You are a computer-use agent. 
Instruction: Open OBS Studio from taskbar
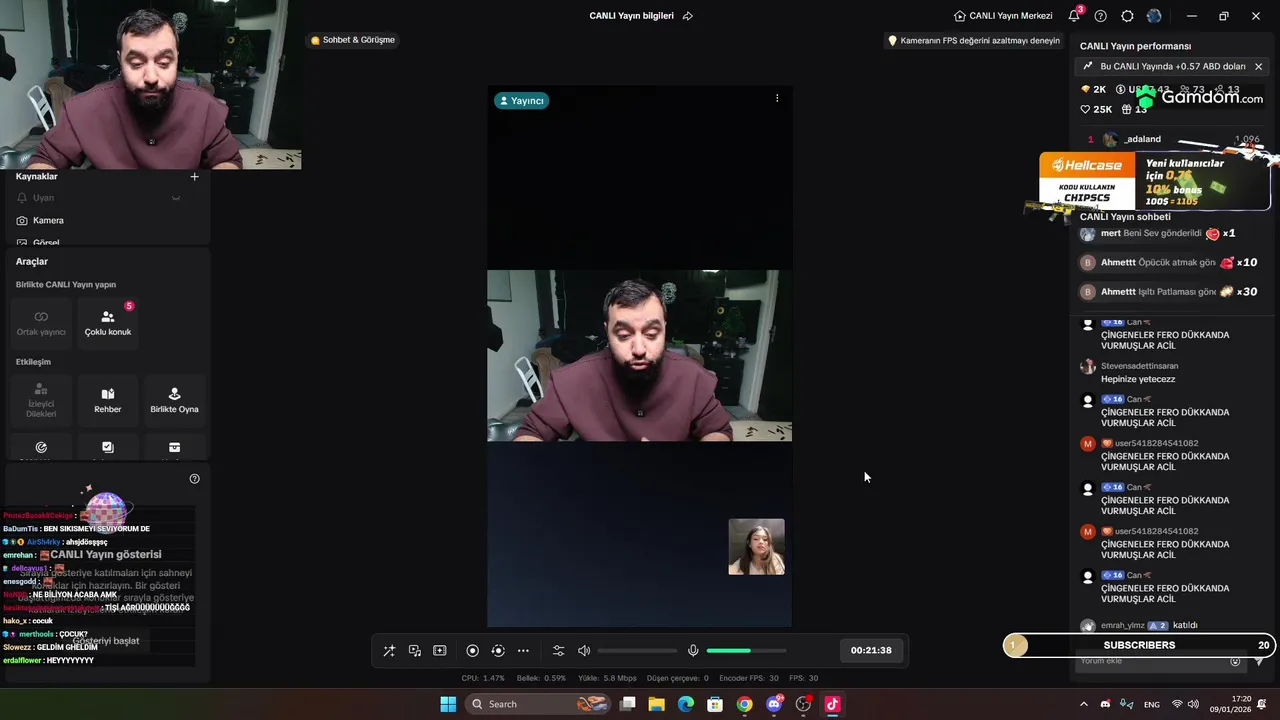(x=803, y=704)
